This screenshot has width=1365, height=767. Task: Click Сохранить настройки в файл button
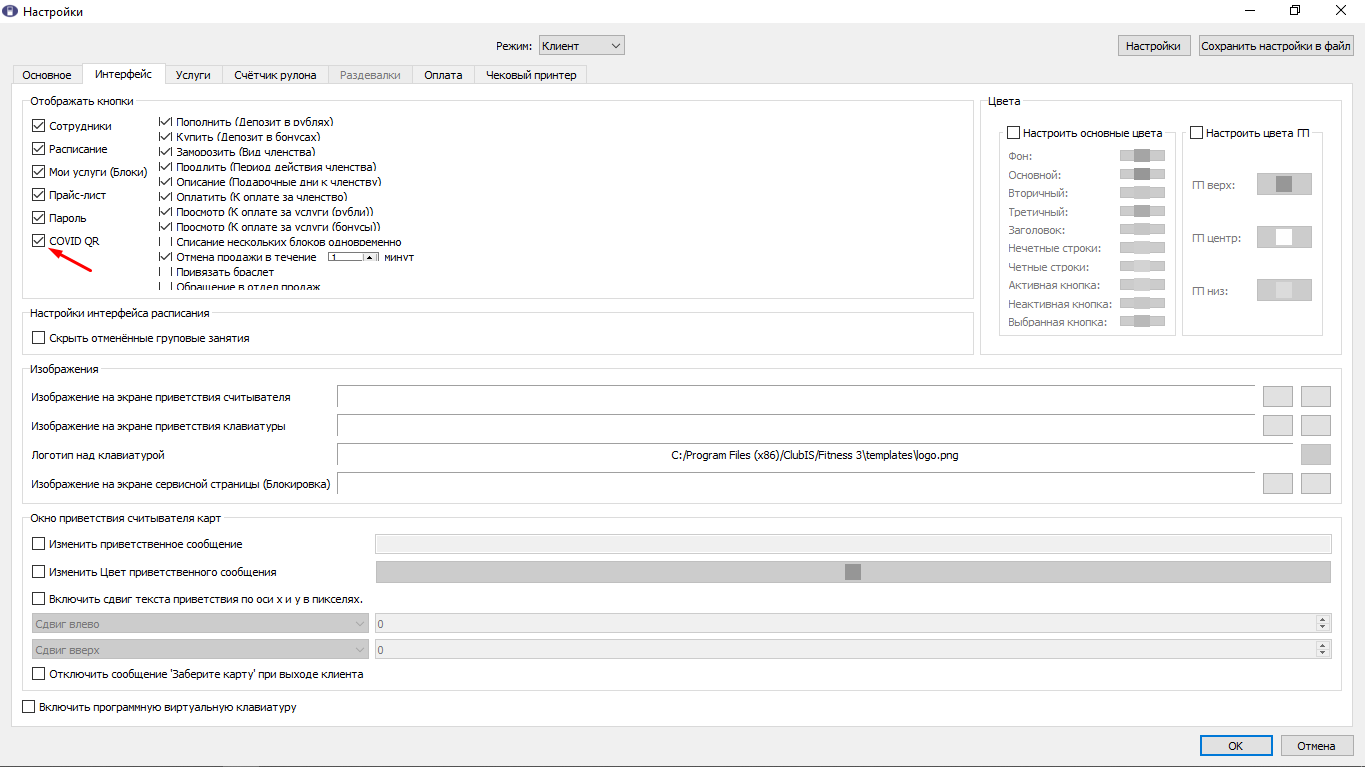1276,46
